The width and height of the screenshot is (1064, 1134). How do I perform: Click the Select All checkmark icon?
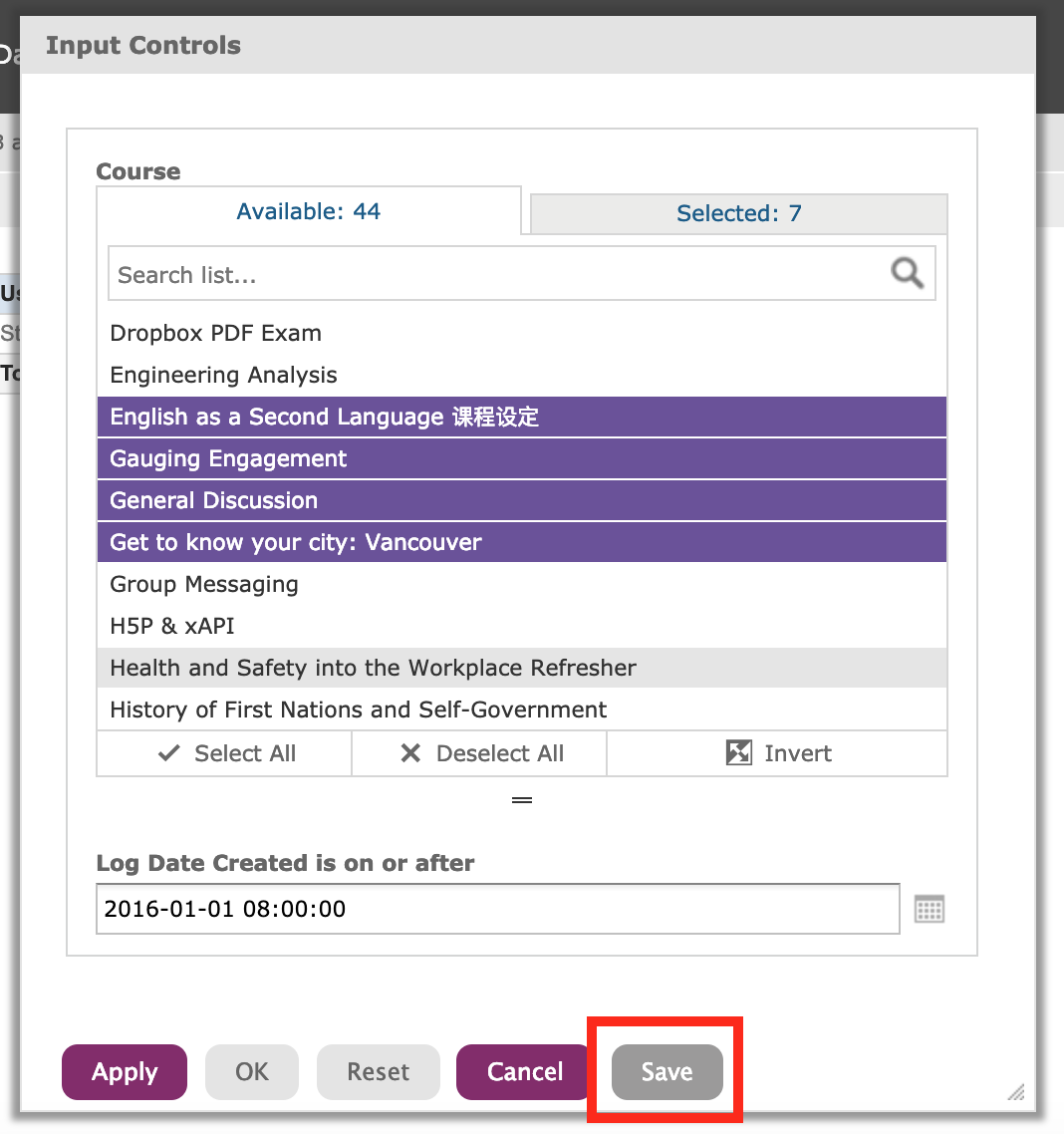point(169,753)
